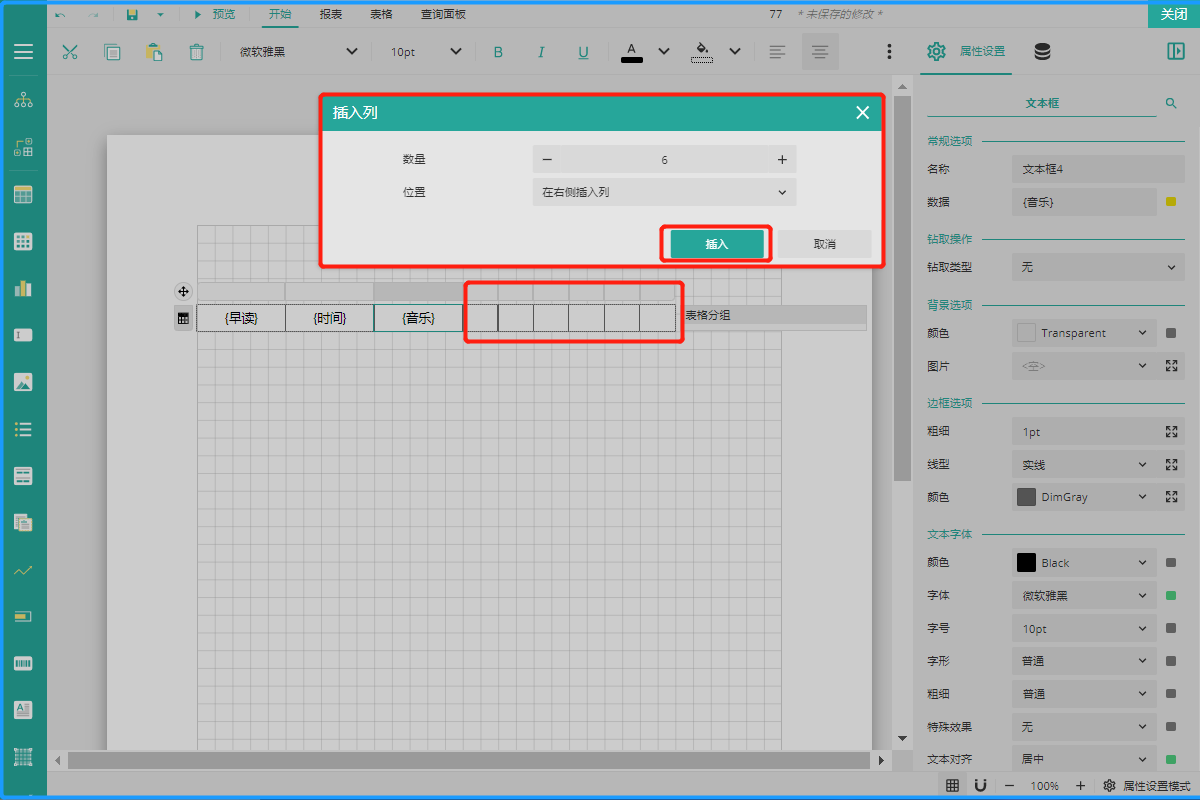1200x800 pixels.
Task: Click the DimGray border color swatch
Action: [1026, 497]
